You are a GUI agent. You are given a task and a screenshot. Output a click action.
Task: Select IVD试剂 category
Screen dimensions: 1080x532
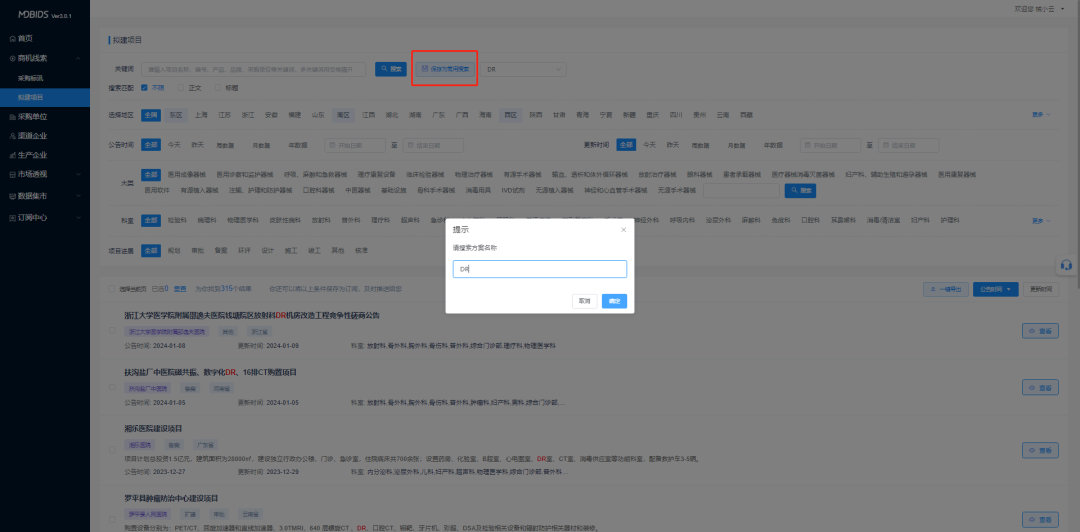(x=513, y=190)
